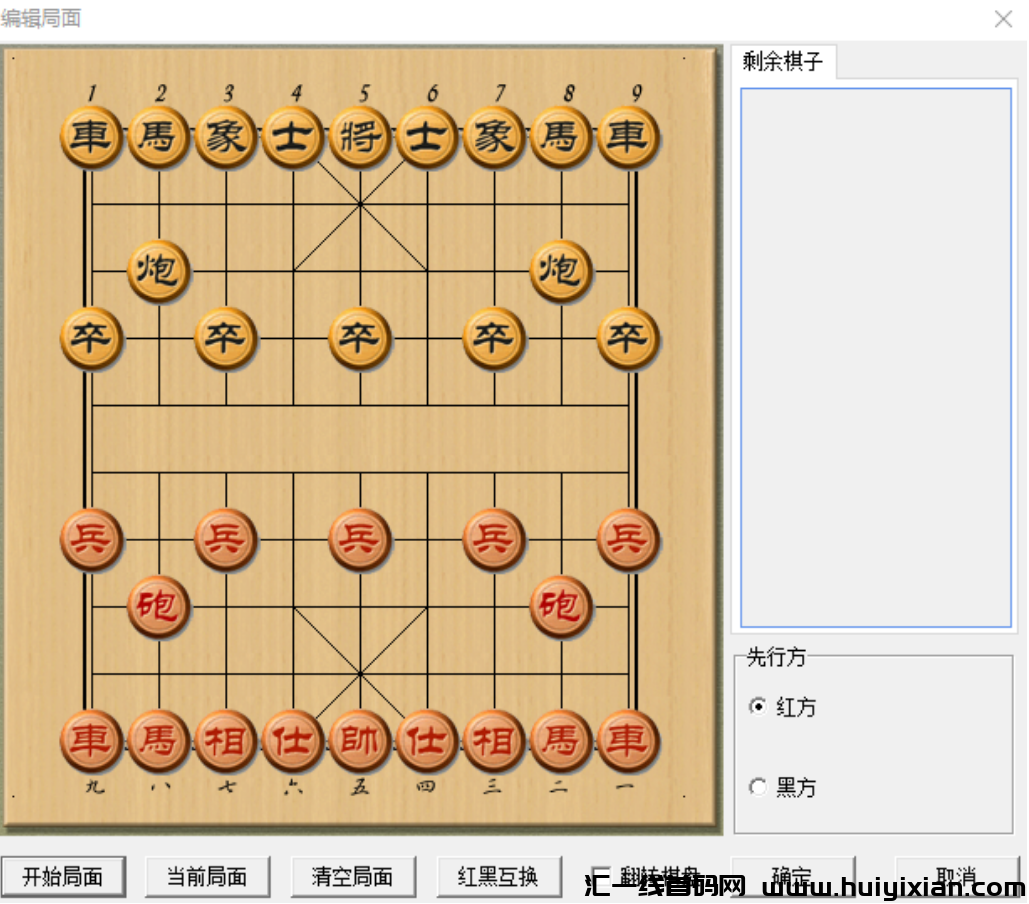The width and height of the screenshot is (1029, 904).
Task: Load the starting position with 开始局面
Action: pos(64,876)
